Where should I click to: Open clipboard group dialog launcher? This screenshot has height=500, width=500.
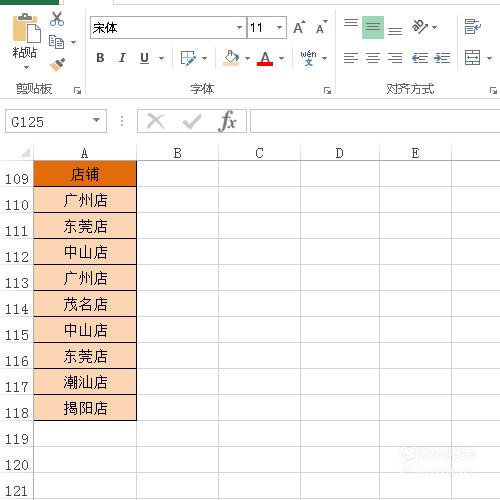point(77,90)
